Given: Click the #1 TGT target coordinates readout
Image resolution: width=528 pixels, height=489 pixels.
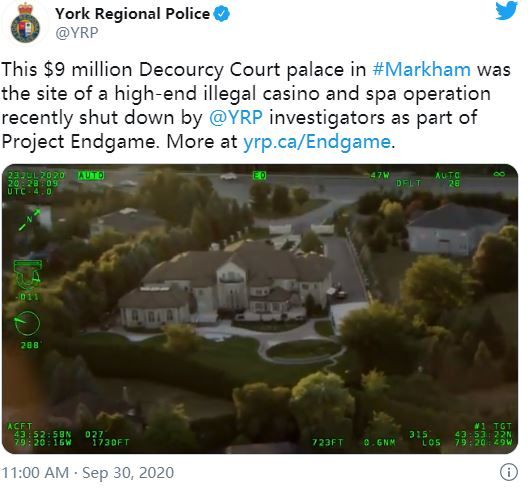Looking at the screenshot, I should [484, 434].
